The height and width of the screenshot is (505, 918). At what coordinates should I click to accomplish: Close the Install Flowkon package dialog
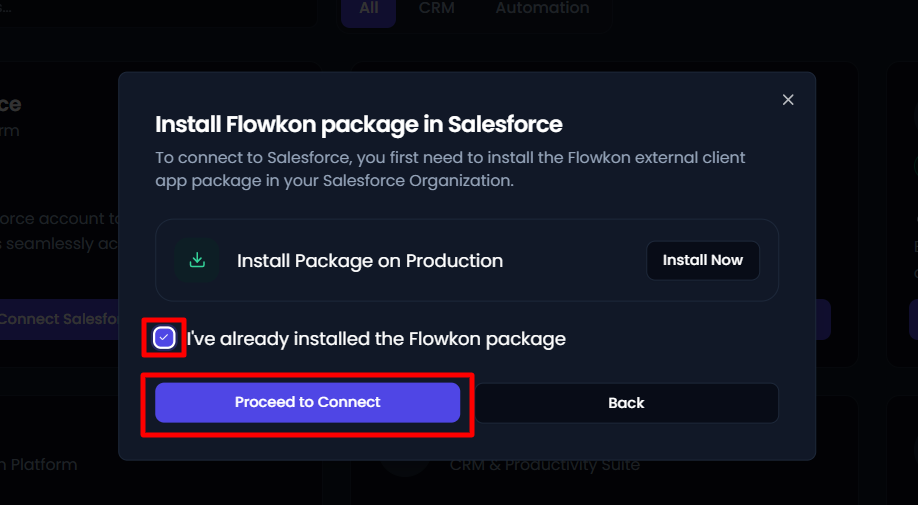788,100
